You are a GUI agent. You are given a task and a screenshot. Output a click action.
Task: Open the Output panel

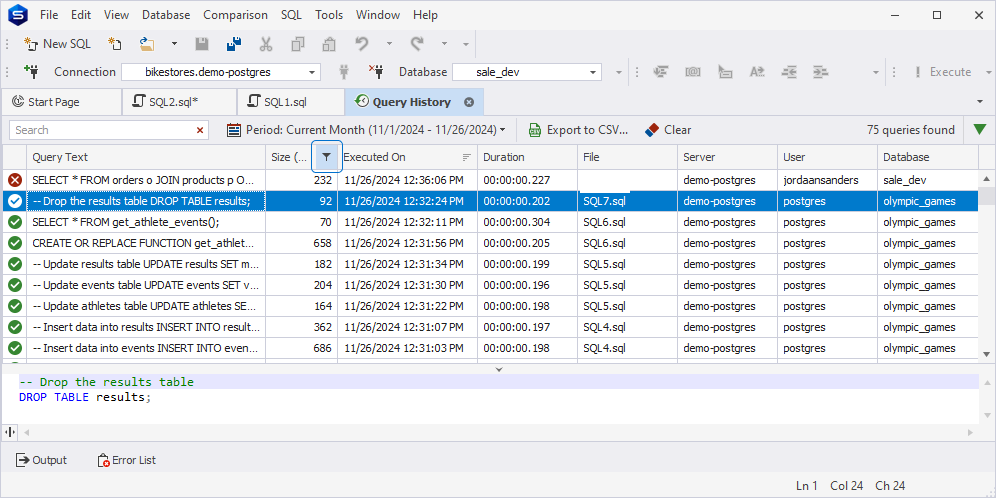(41, 461)
